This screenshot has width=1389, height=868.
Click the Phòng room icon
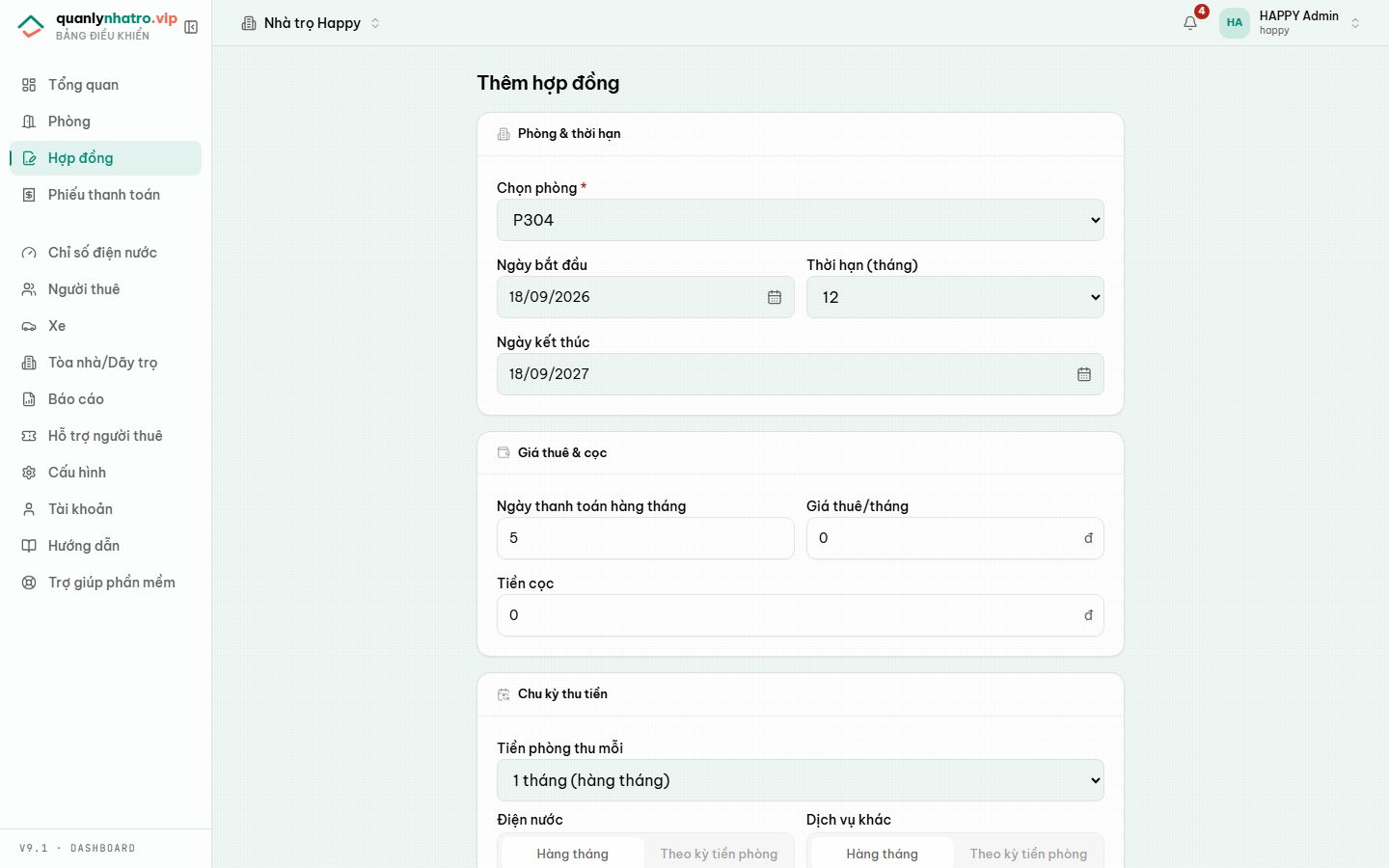point(29,122)
